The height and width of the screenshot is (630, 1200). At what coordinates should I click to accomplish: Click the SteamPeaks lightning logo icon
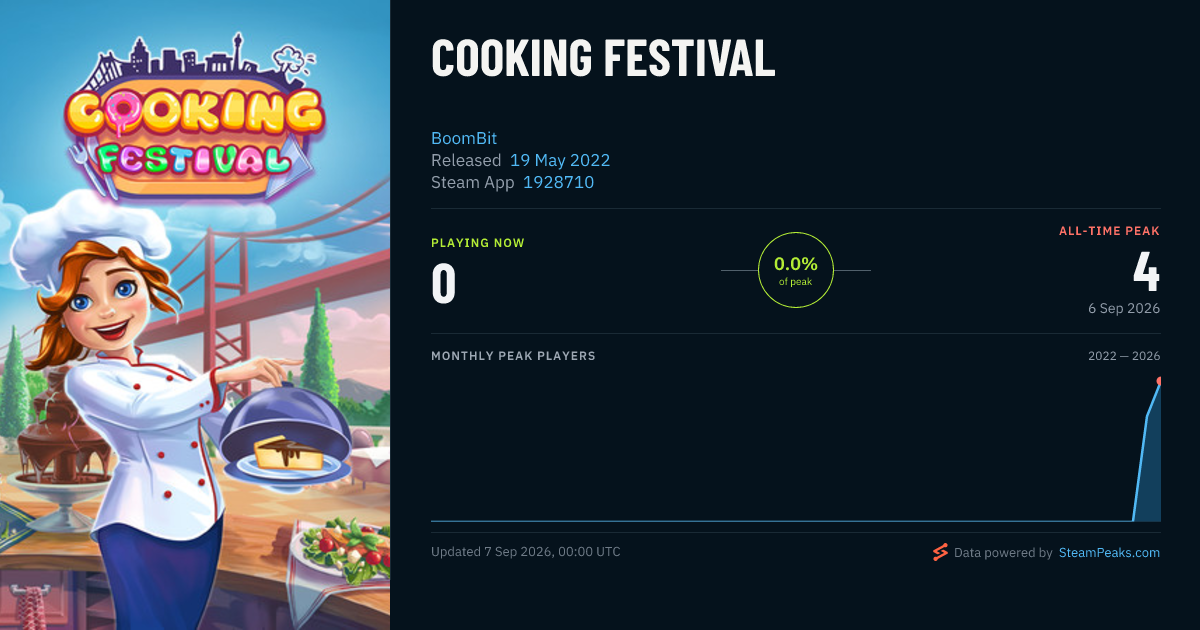[x=940, y=552]
